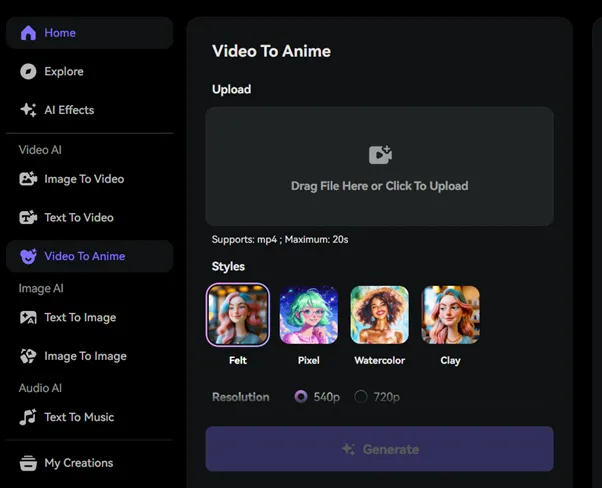Select the Text To Video icon
The image size is (602, 488).
click(28, 218)
